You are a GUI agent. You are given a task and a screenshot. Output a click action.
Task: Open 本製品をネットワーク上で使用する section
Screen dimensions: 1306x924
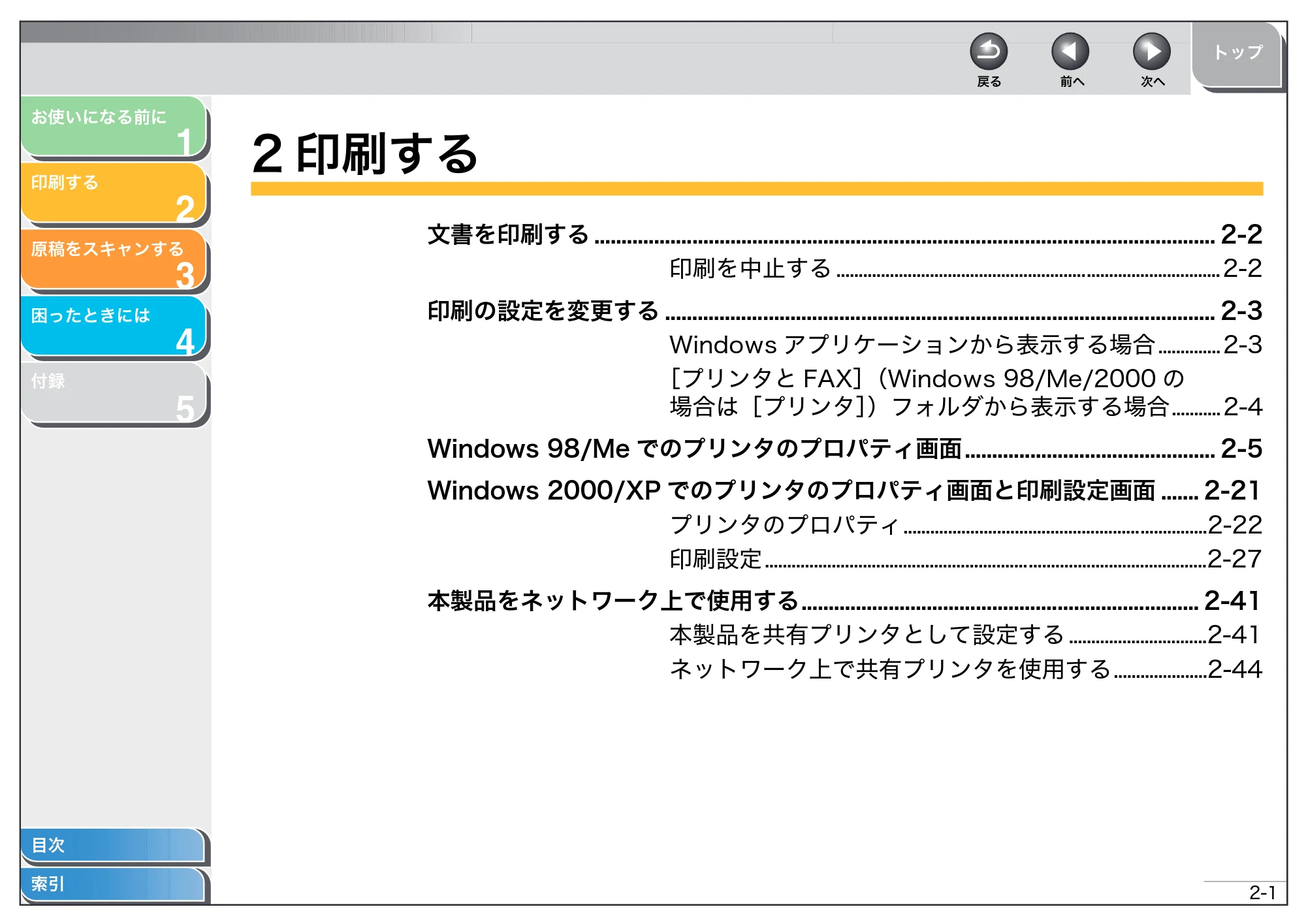pyautogui.click(x=844, y=601)
